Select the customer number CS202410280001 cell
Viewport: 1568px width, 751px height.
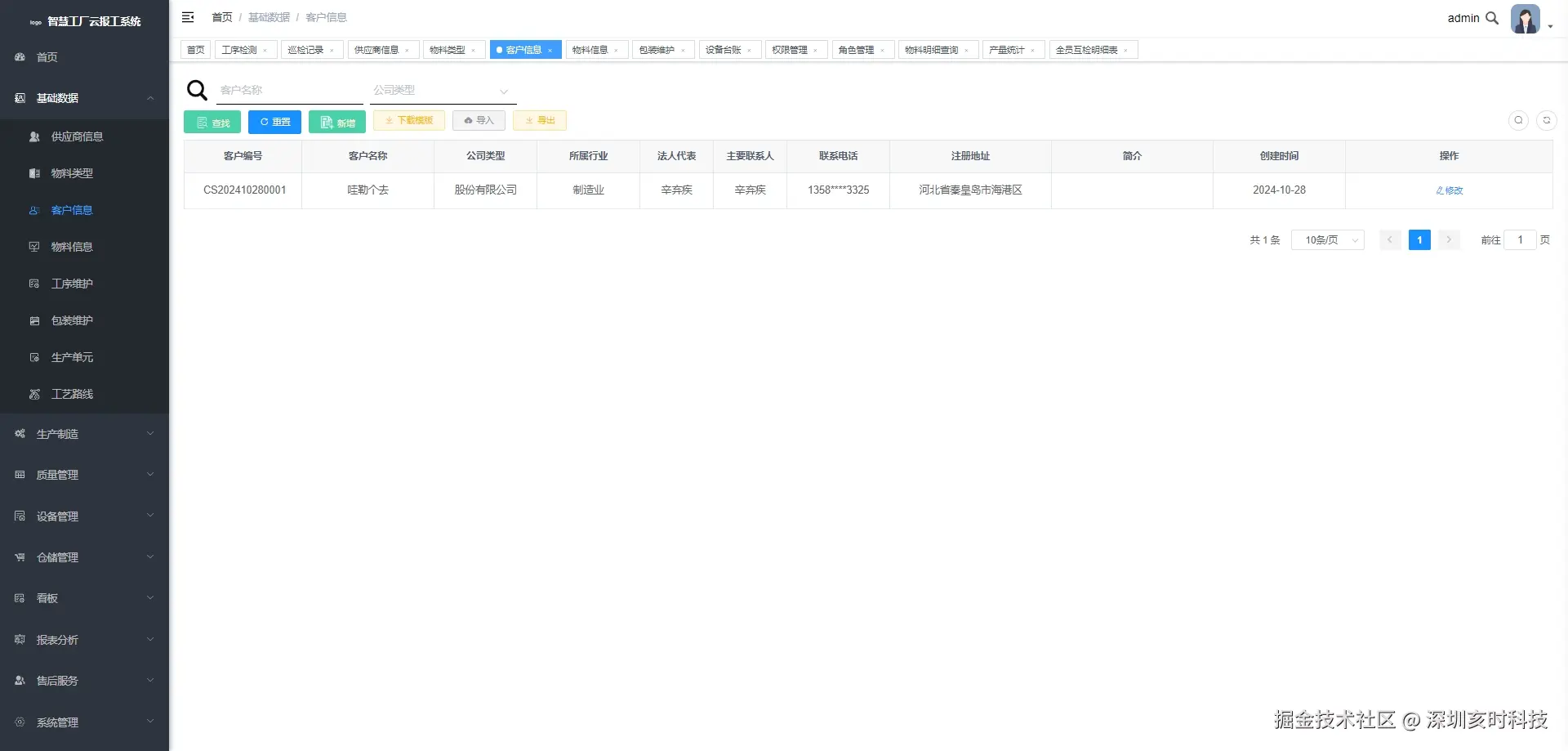tap(244, 190)
